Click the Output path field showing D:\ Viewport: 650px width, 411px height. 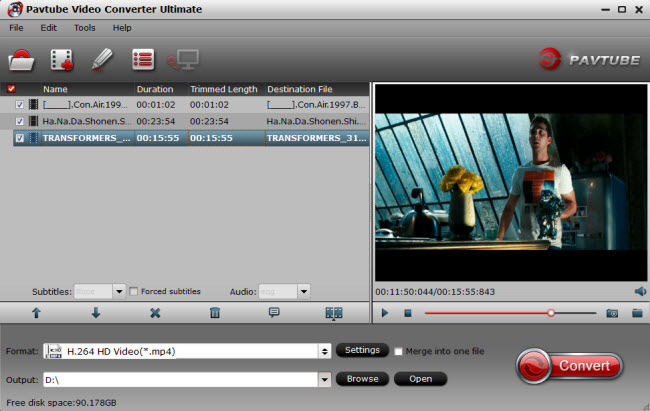(181, 379)
